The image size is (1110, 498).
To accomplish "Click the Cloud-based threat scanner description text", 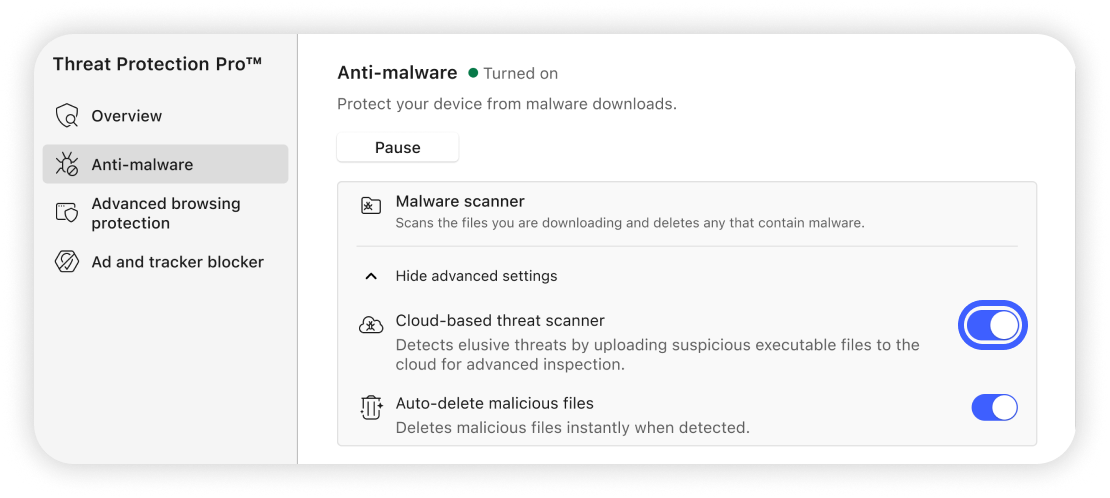I will pos(657,355).
